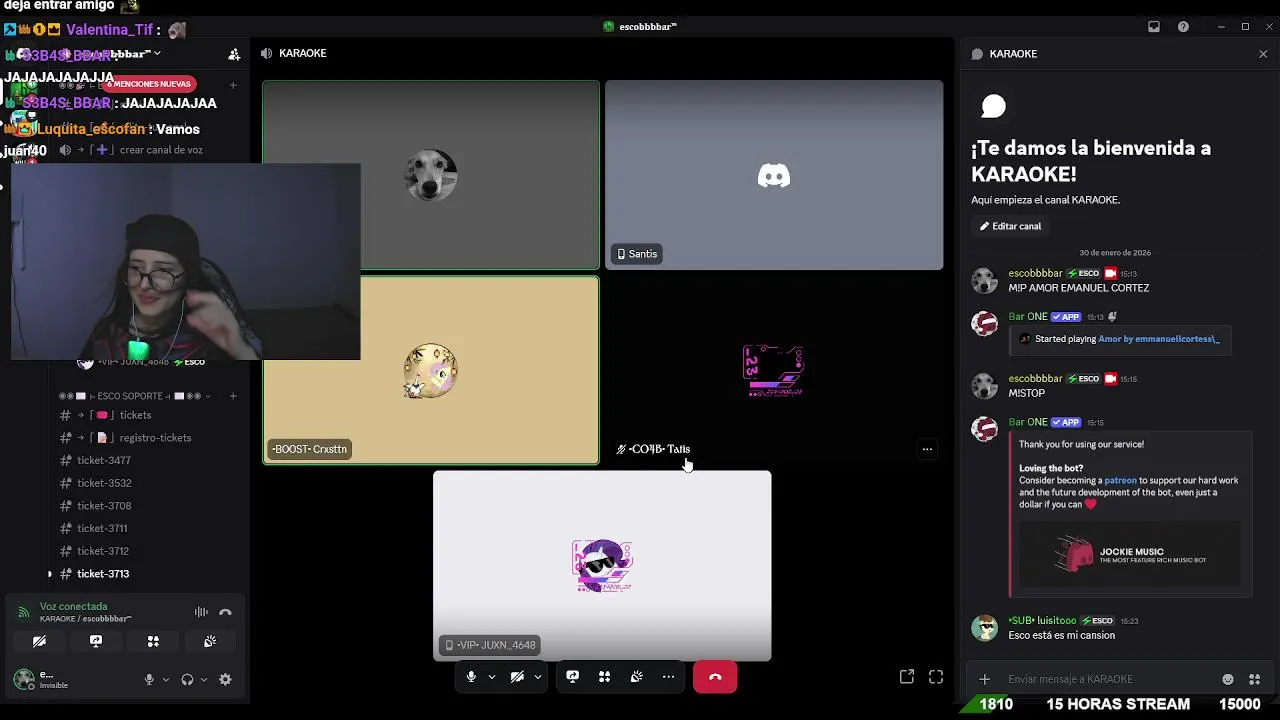Follow Amor by emmanuelcortess link
Image resolution: width=1280 pixels, height=720 pixels.
point(1159,339)
